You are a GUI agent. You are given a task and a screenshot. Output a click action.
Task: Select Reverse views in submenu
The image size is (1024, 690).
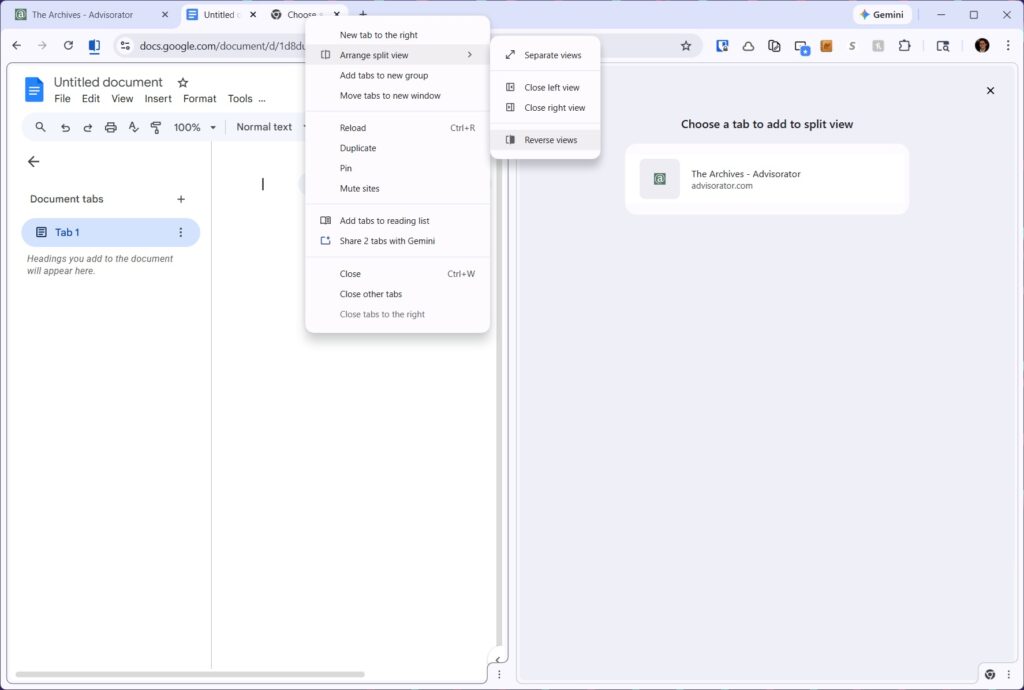pyautogui.click(x=550, y=140)
